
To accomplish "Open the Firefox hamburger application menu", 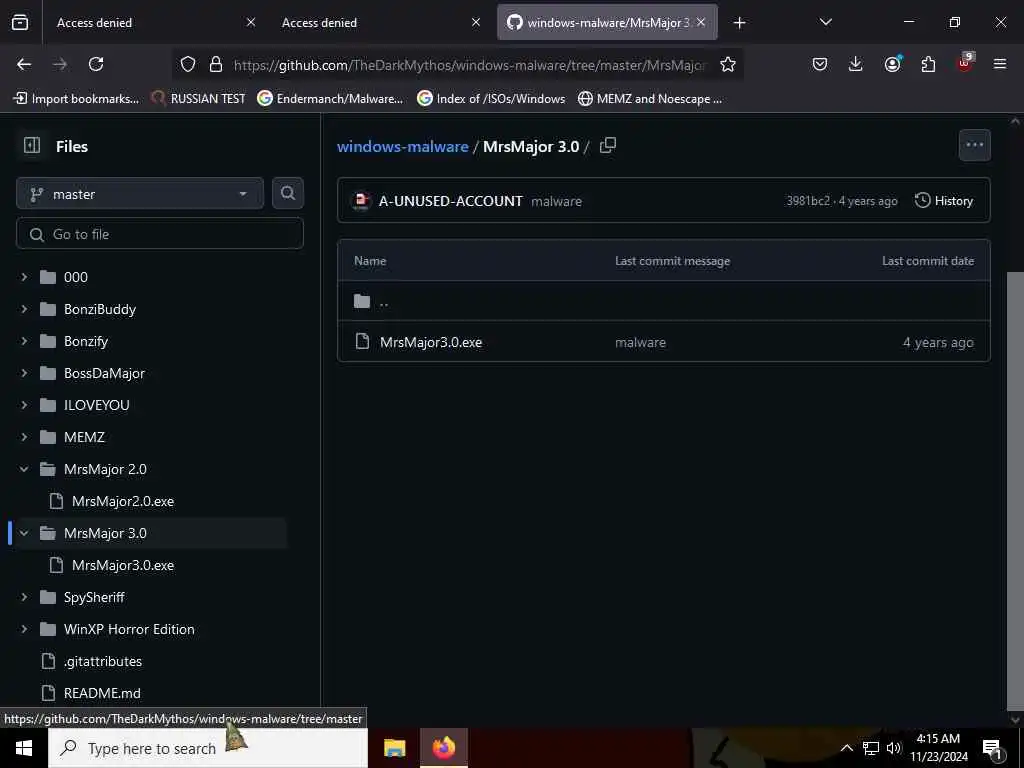I will click(1000, 64).
